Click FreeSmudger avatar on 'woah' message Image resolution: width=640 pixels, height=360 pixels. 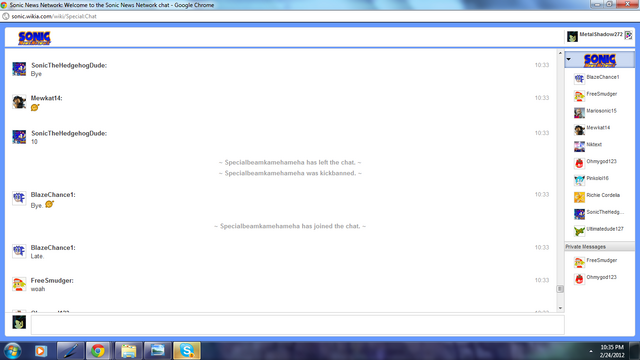(x=19, y=284)
